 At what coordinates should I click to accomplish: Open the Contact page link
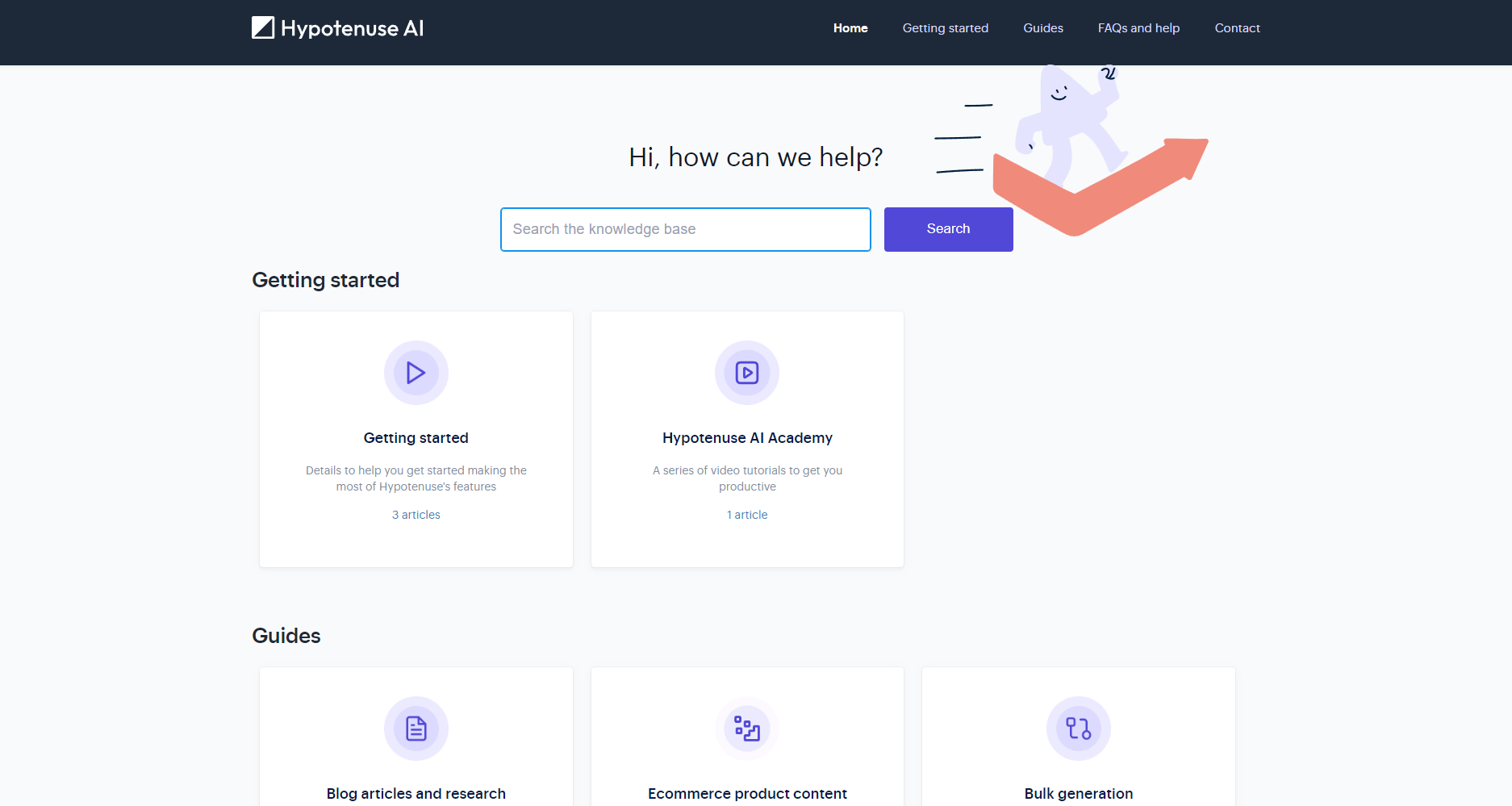tap(1237, 28)
